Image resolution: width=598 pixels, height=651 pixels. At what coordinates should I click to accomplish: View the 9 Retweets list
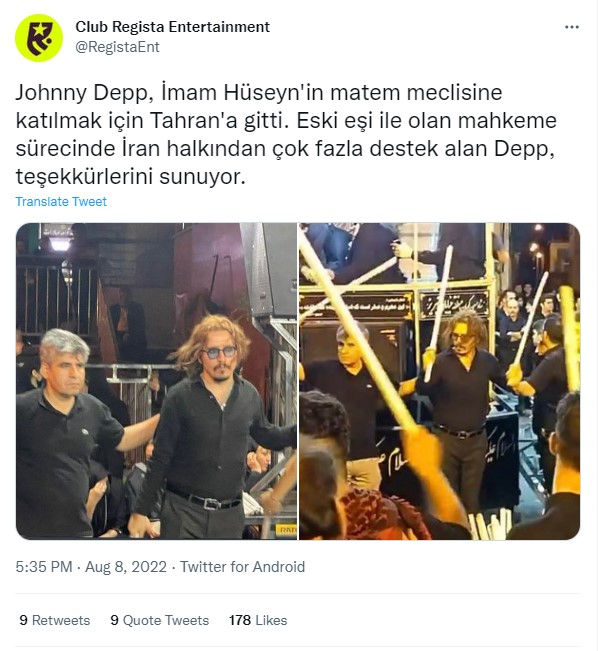[54, 620]
